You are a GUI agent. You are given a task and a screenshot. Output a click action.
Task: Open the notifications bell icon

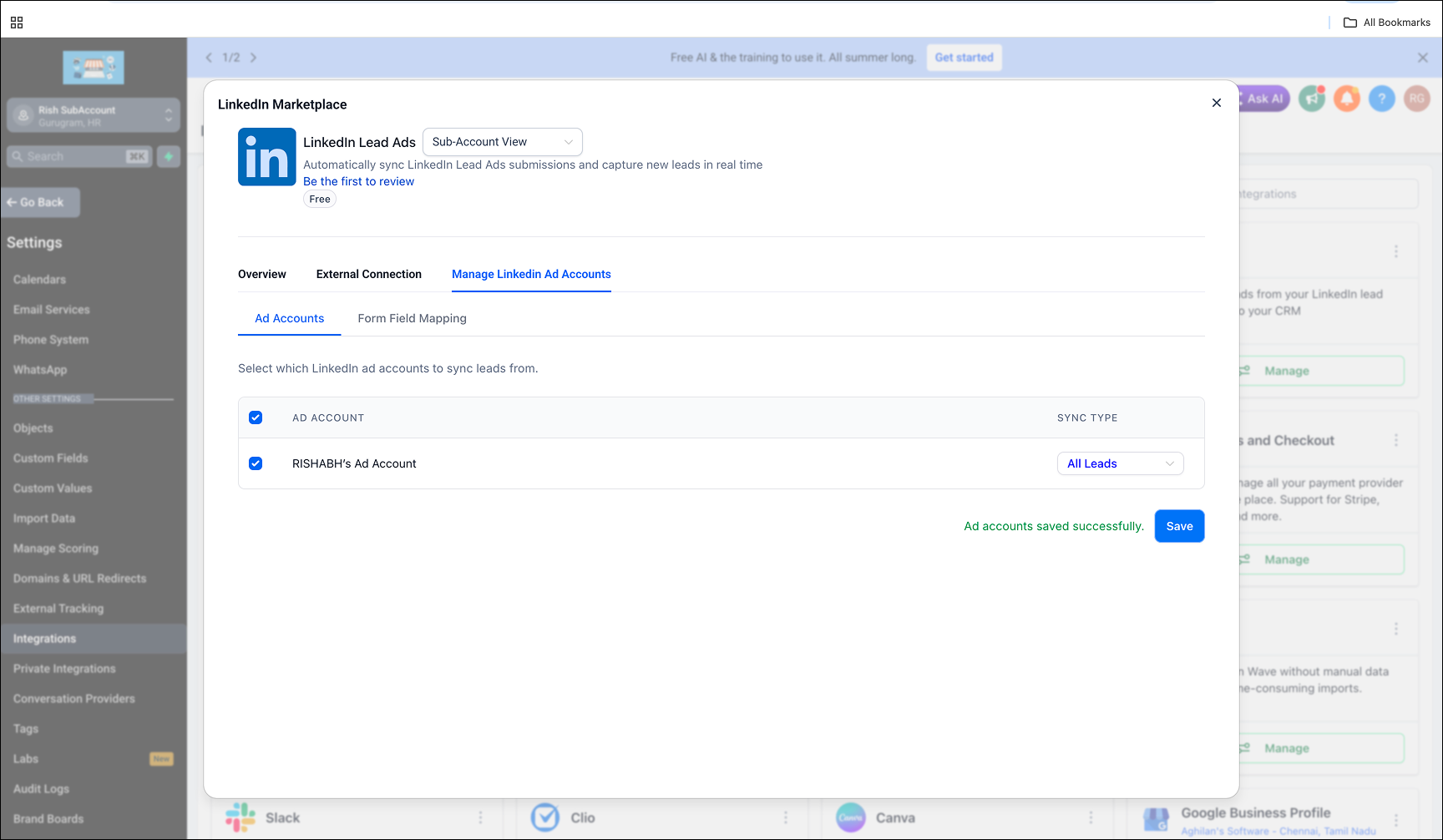click(1347, 99)
